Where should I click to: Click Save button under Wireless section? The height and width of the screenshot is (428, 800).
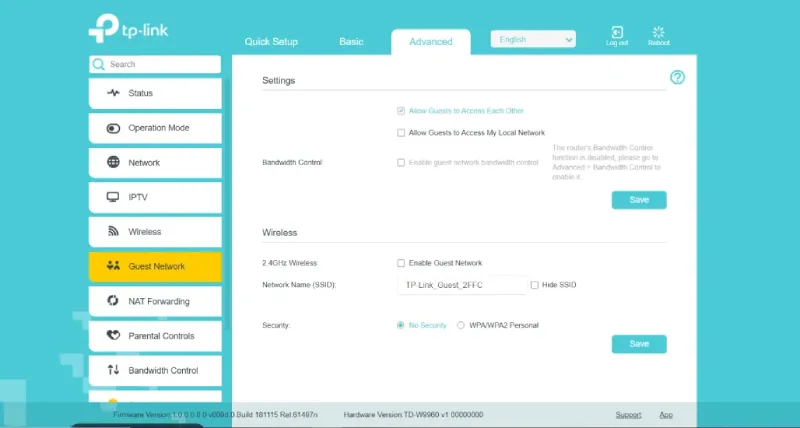[x=638, y=344]
